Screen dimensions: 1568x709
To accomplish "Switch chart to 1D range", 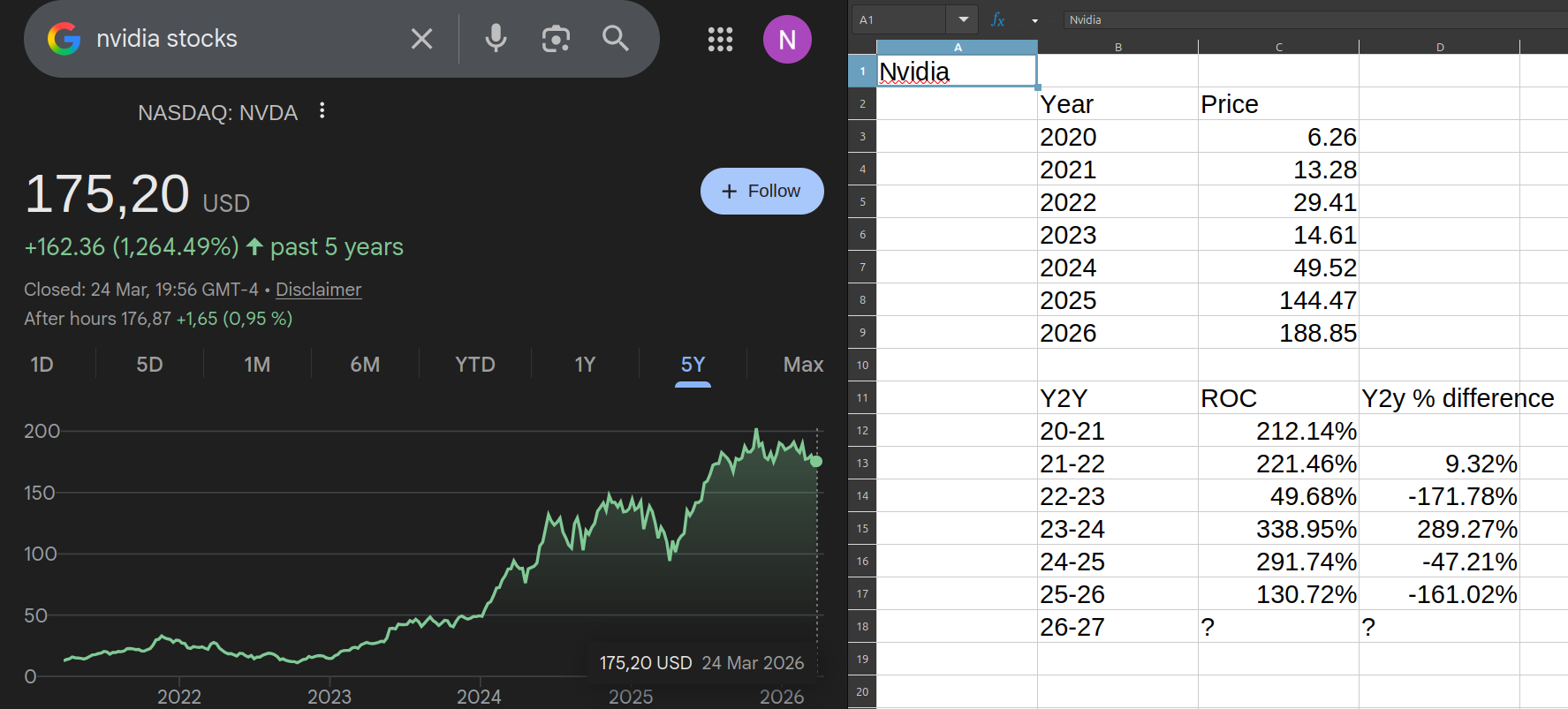I will tap(42, 365).
